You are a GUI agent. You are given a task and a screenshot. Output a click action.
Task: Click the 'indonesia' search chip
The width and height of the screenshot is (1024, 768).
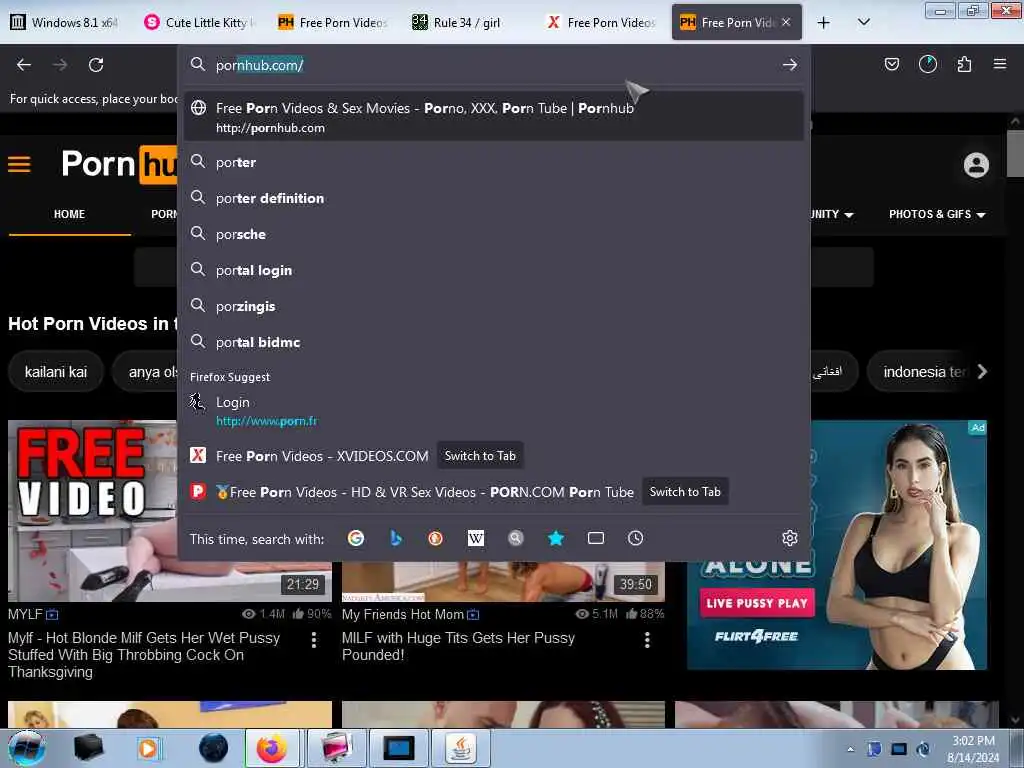923,372
